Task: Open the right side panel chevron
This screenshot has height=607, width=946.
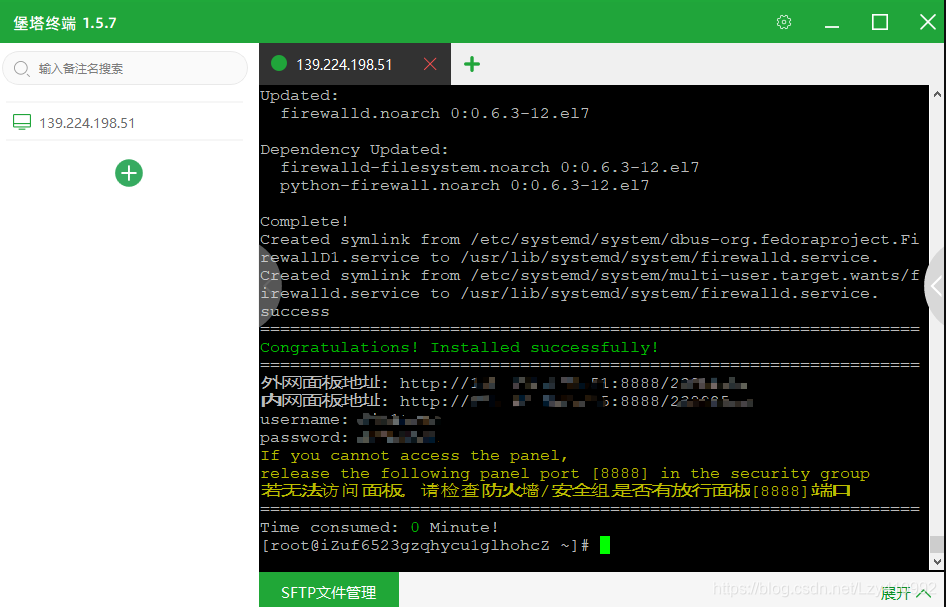Action: pos(936,286)
